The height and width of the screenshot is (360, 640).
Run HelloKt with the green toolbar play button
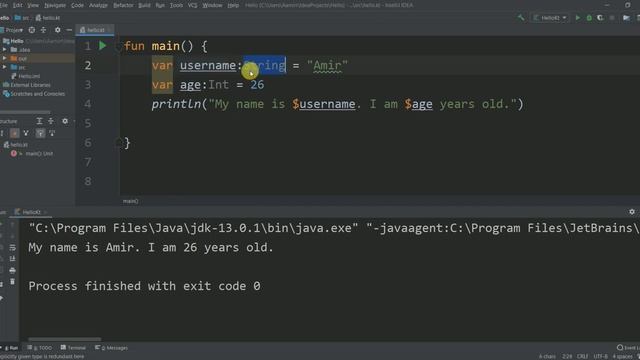(578, 18)
